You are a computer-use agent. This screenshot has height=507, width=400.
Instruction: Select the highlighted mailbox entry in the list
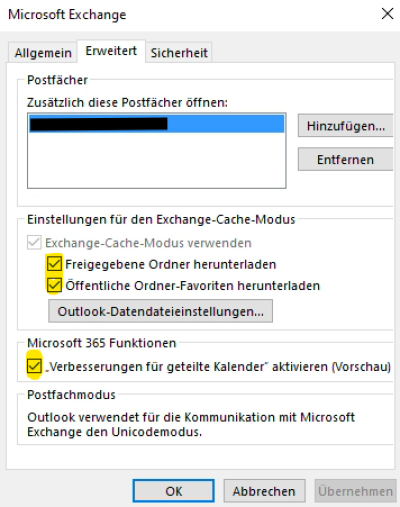click(x=157, y=124)
